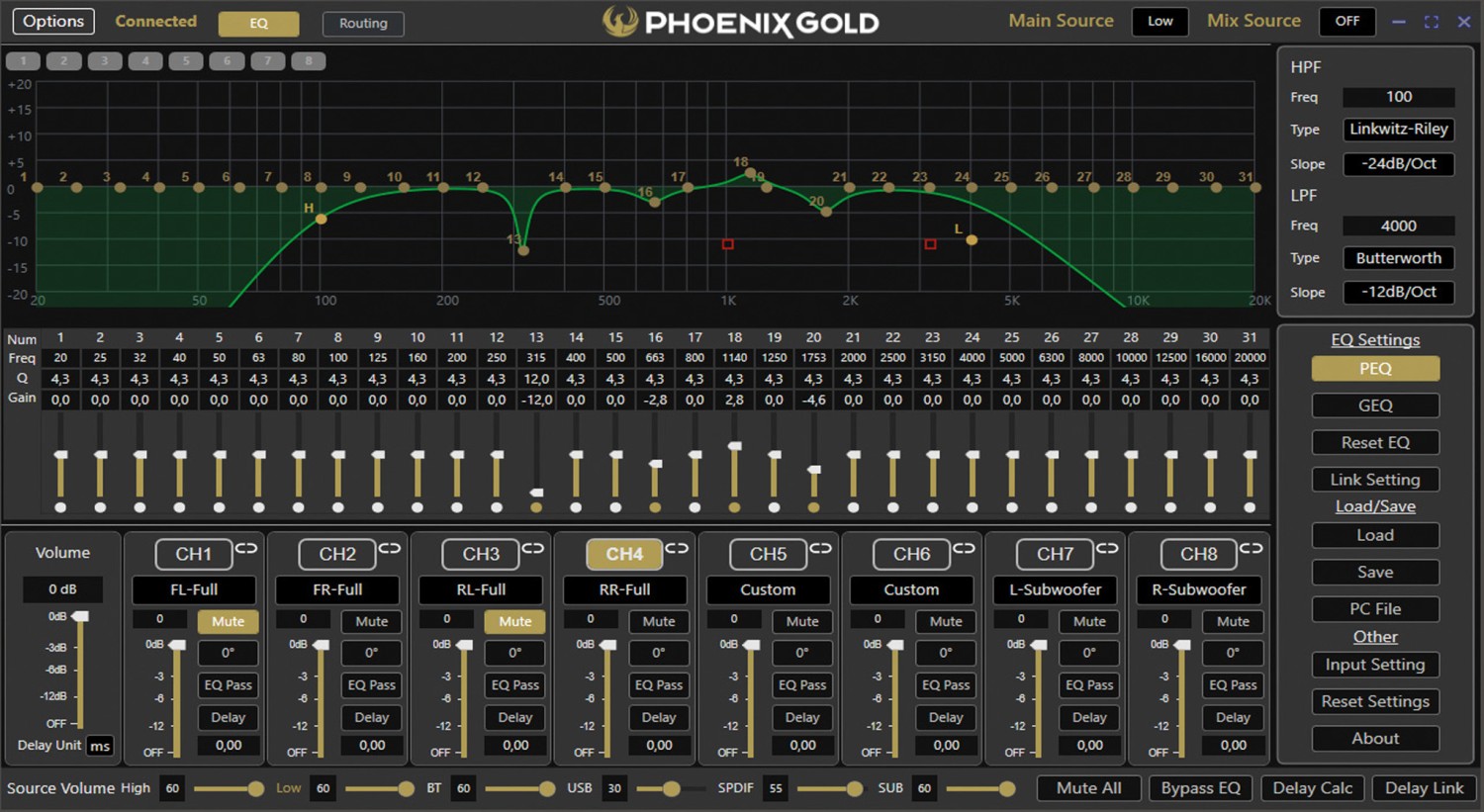
Task: Select EQ band node 18 on the graph
Action: click(x=750, y=173)
